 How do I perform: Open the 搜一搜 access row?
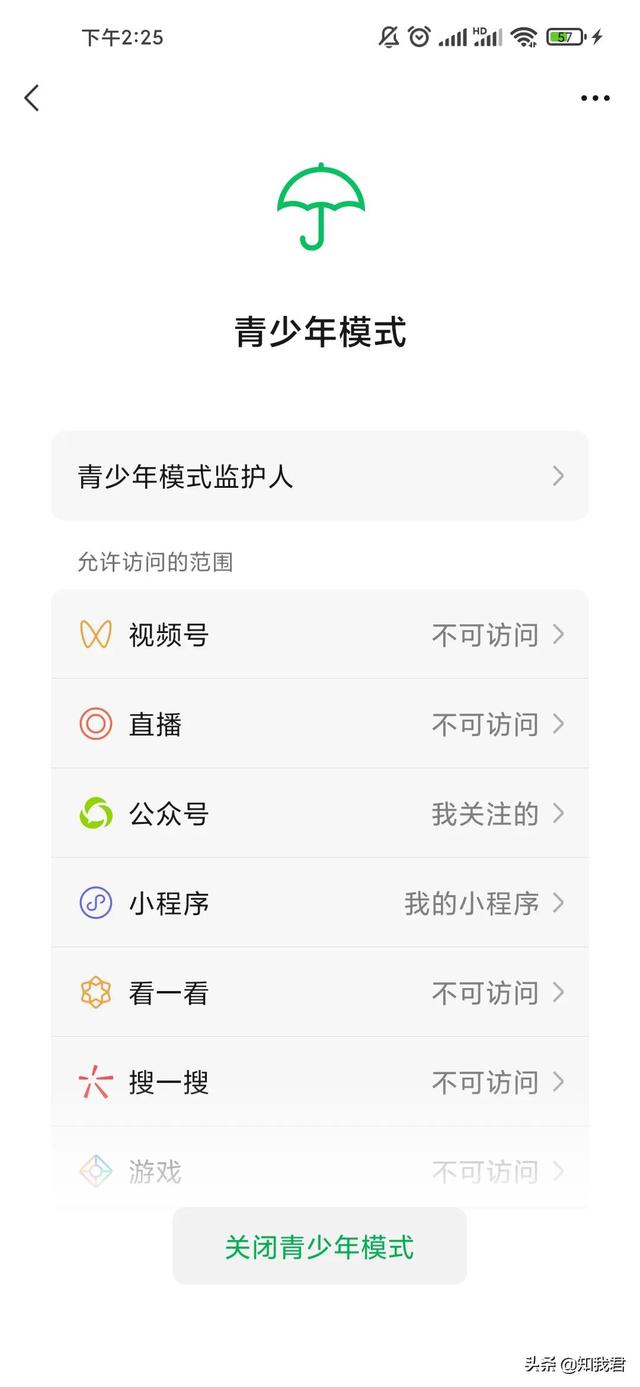pos(320,1083)
